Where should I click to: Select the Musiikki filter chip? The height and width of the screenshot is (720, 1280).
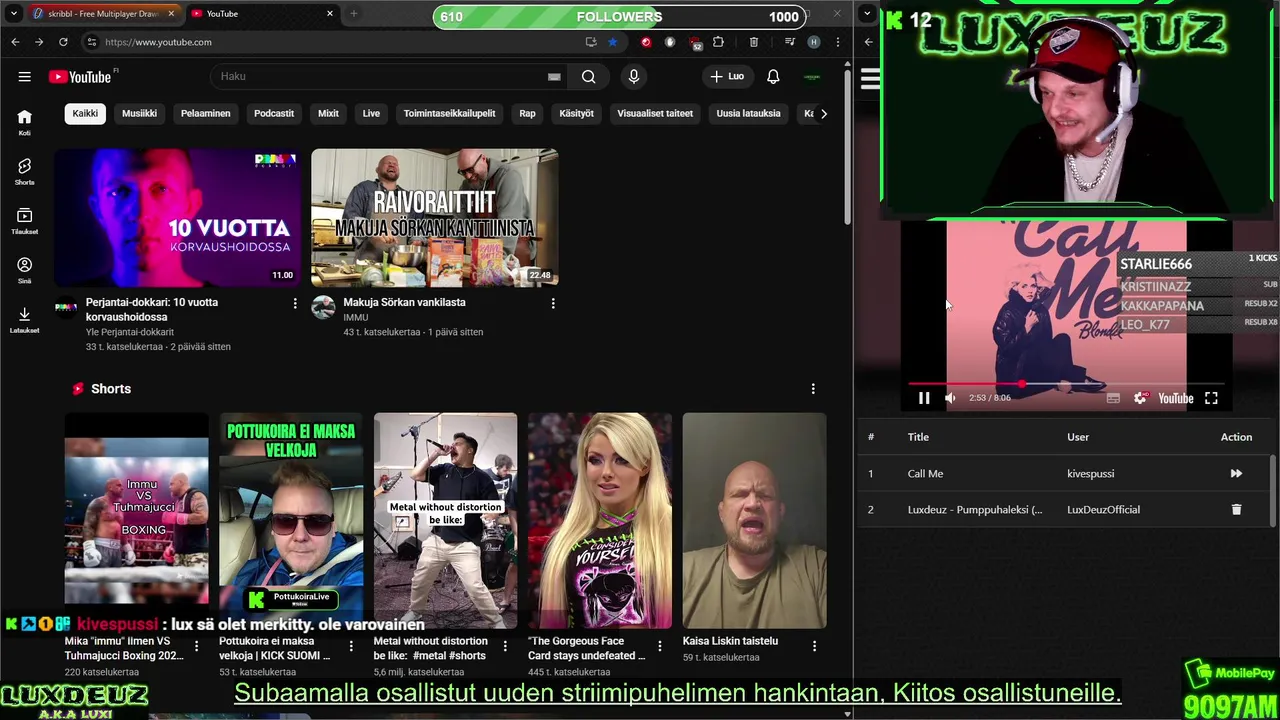pyautogui.click(x=139, y=113)
